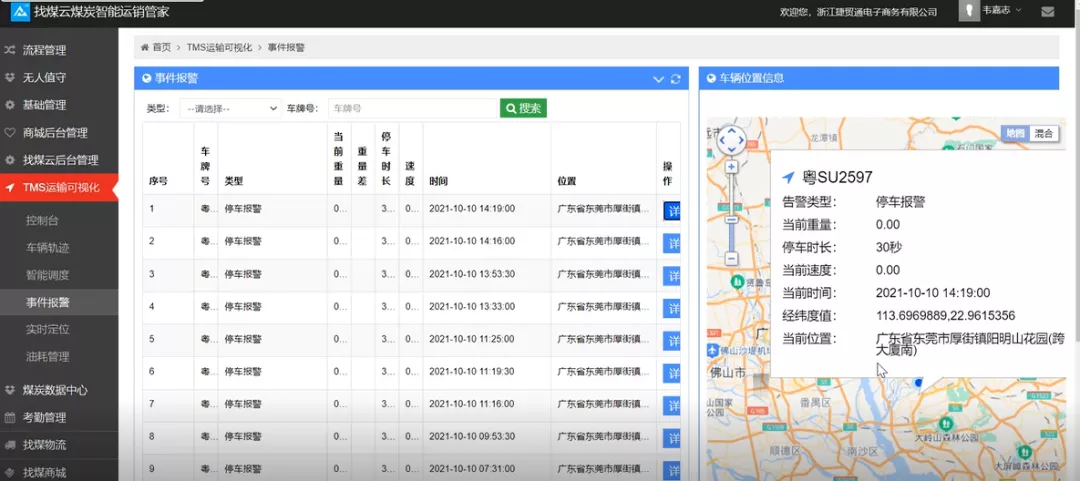
Task: Open the 韦嘉志 user account dropdown
Action: [1002, 11]
